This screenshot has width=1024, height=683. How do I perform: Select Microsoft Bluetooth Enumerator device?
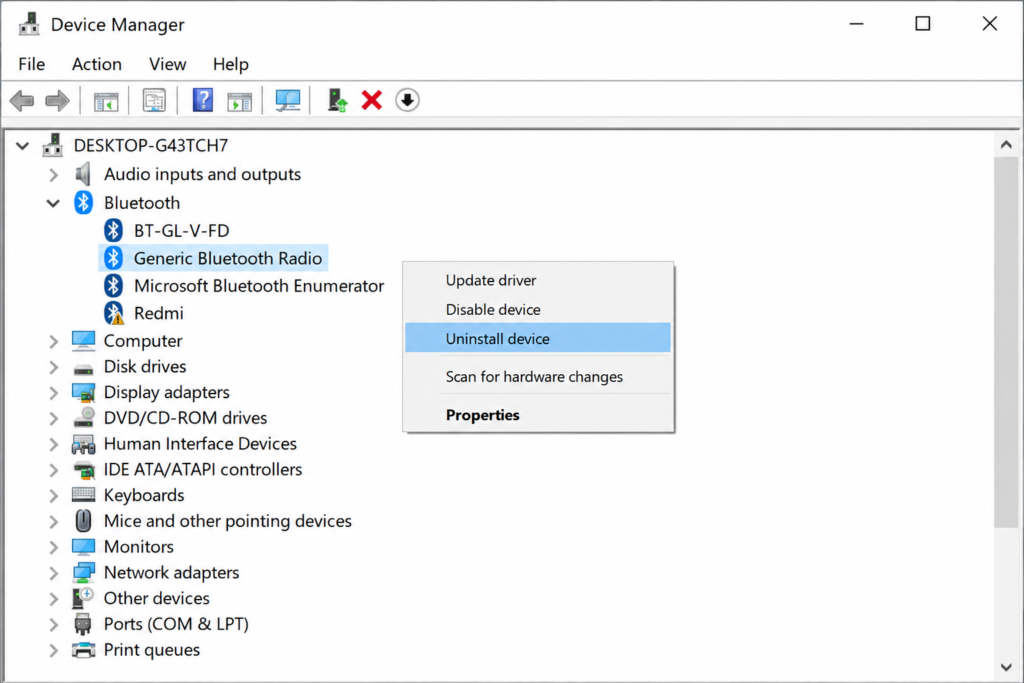(x=259, y=286)
